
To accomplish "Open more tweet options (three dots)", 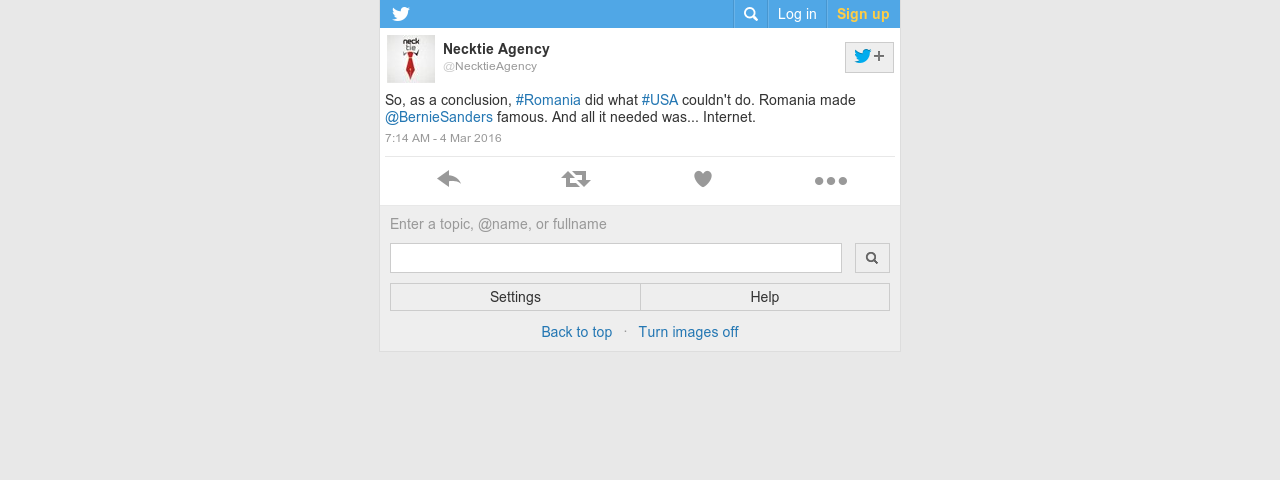I will [831, 181].
